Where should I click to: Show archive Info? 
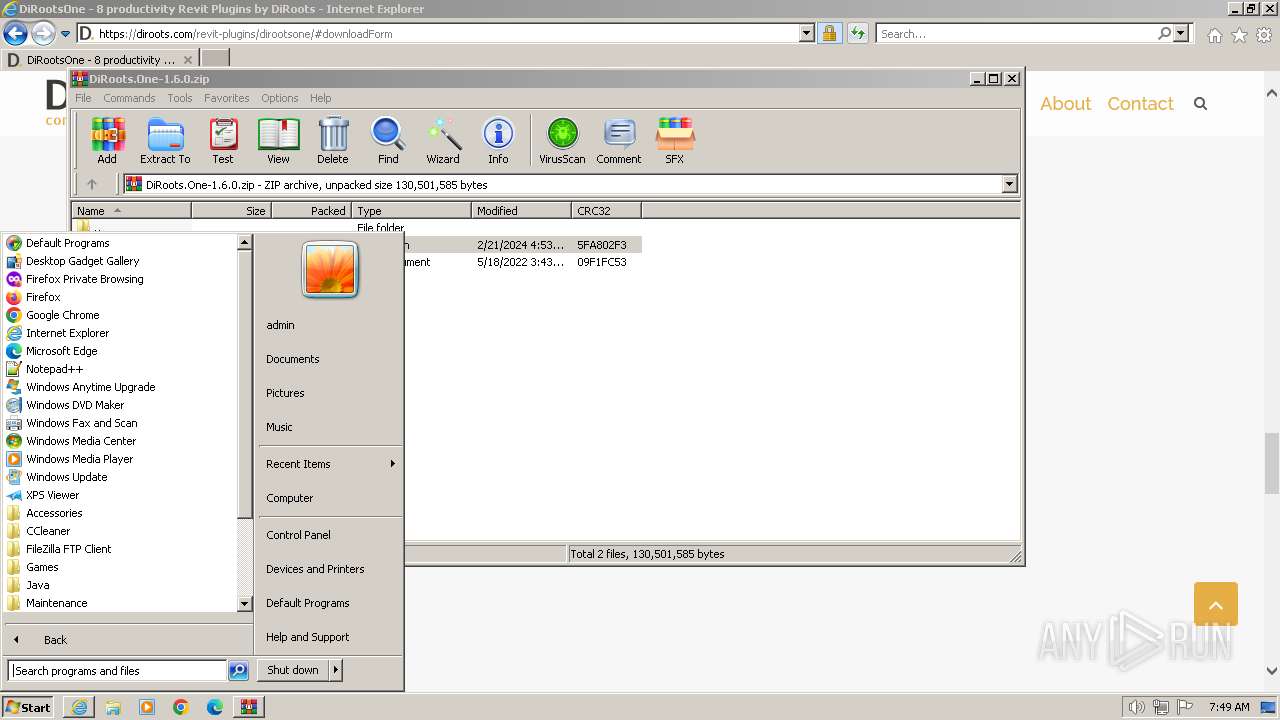click(498, 140)
